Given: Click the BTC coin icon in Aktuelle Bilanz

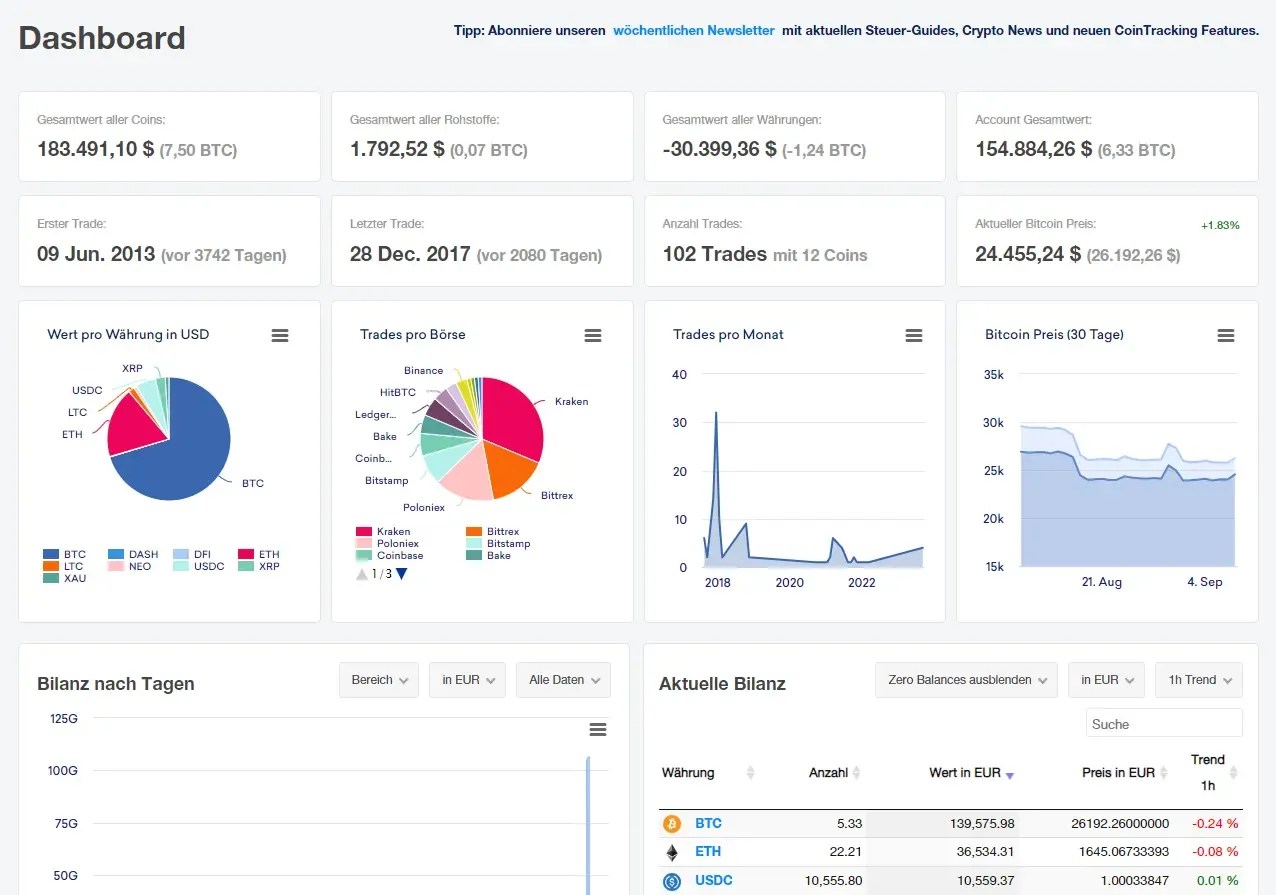Looking at the screenshot, I should coord(674,823).
